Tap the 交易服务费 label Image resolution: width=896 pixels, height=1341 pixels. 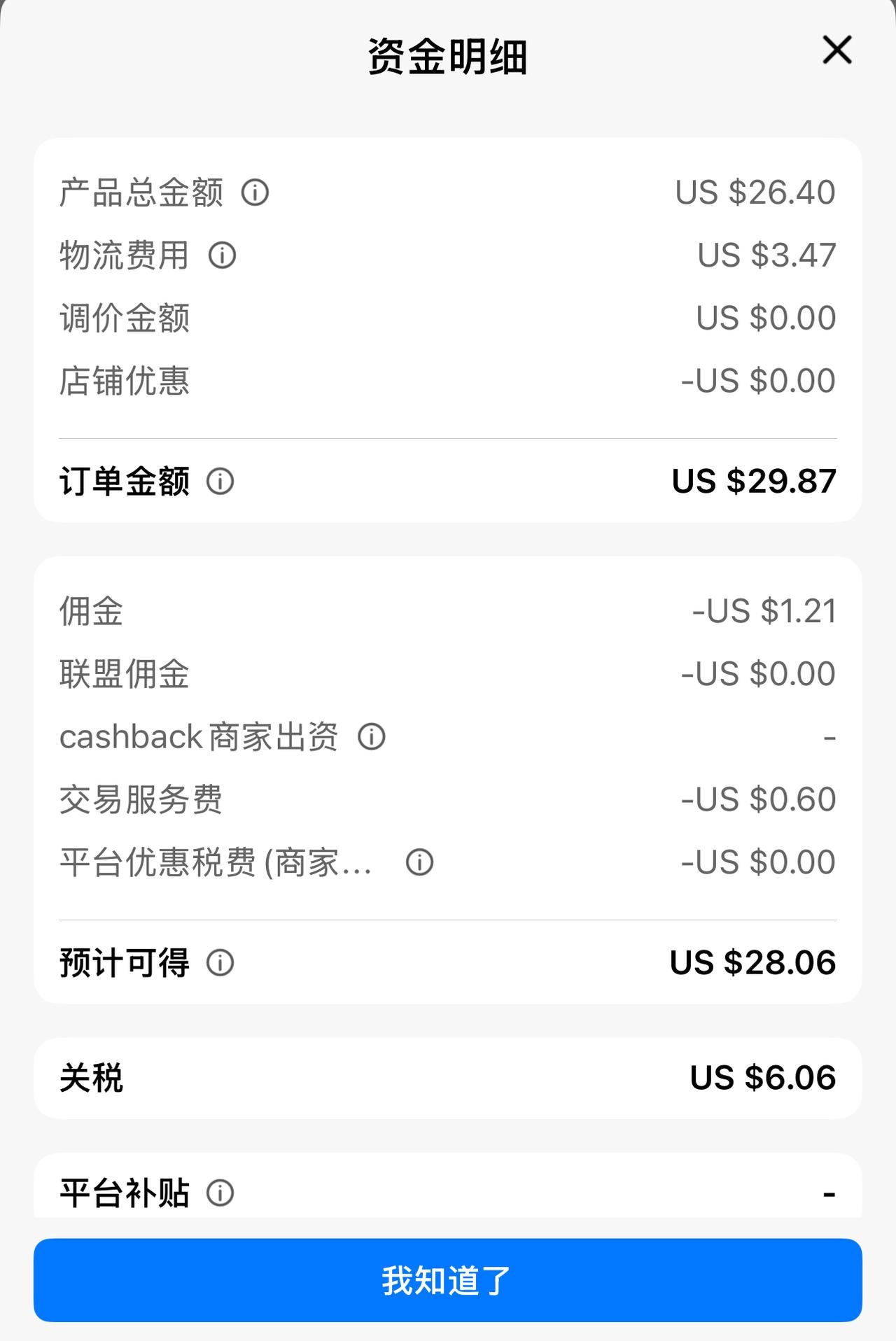coord(141,799)
